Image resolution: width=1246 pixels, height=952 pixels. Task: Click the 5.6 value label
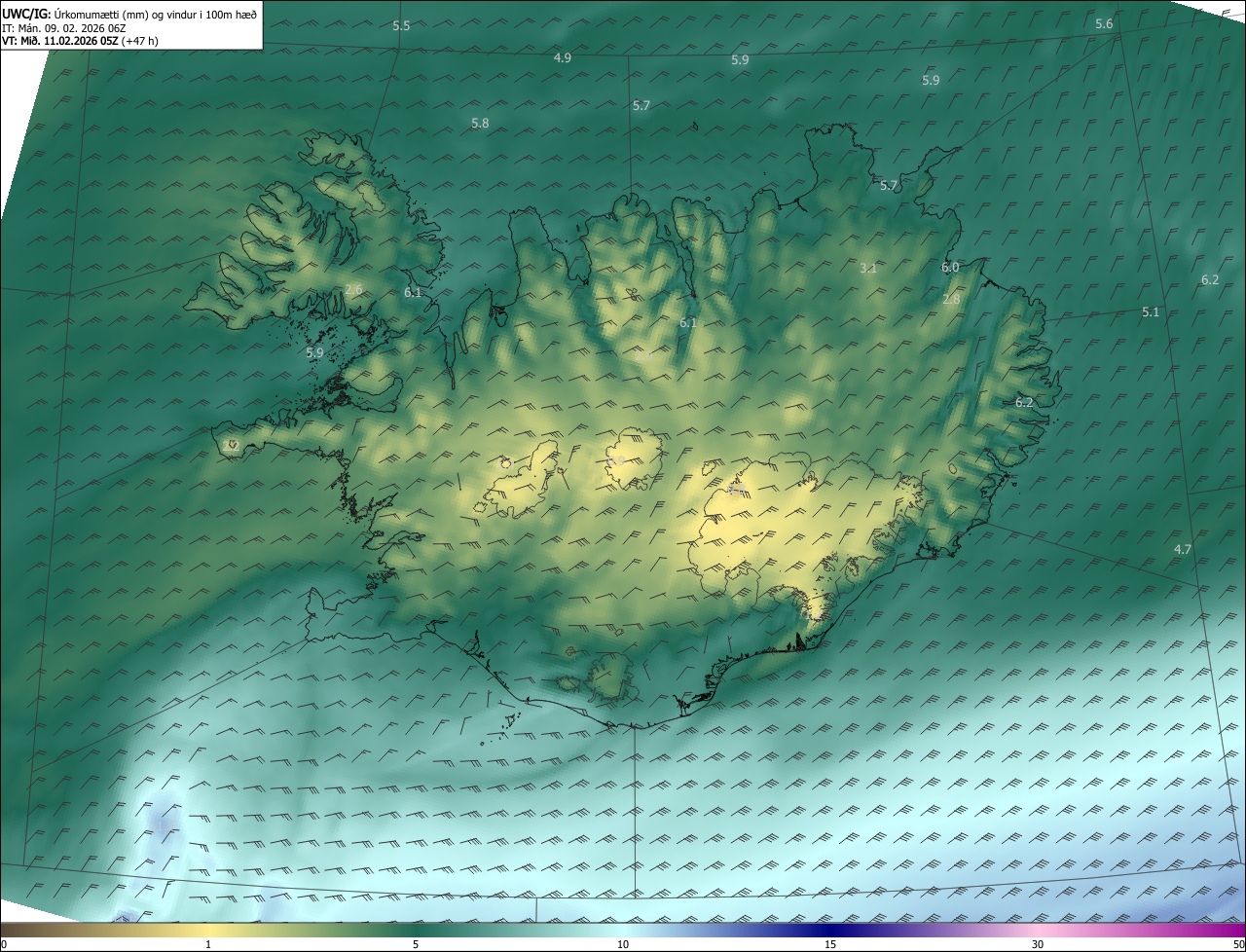click(1104, 24)
